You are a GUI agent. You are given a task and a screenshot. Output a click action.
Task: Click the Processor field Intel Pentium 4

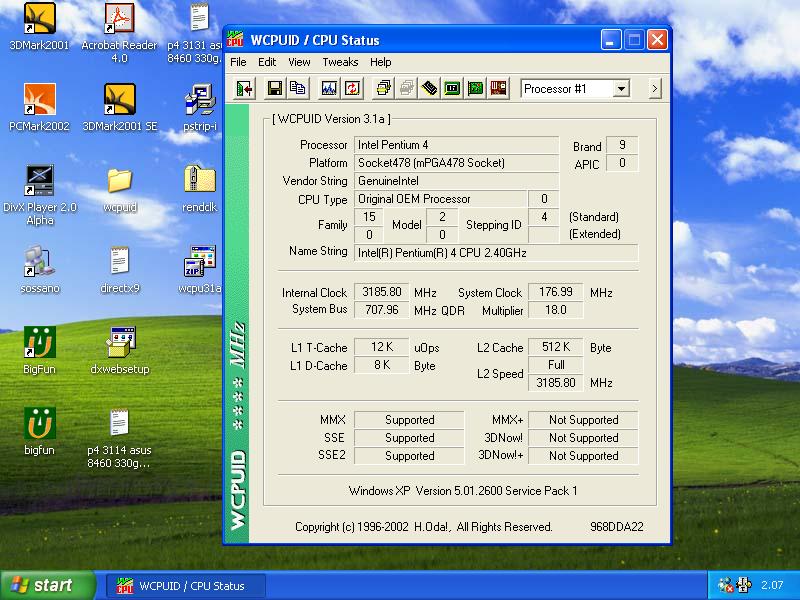[x=457, y=145]
